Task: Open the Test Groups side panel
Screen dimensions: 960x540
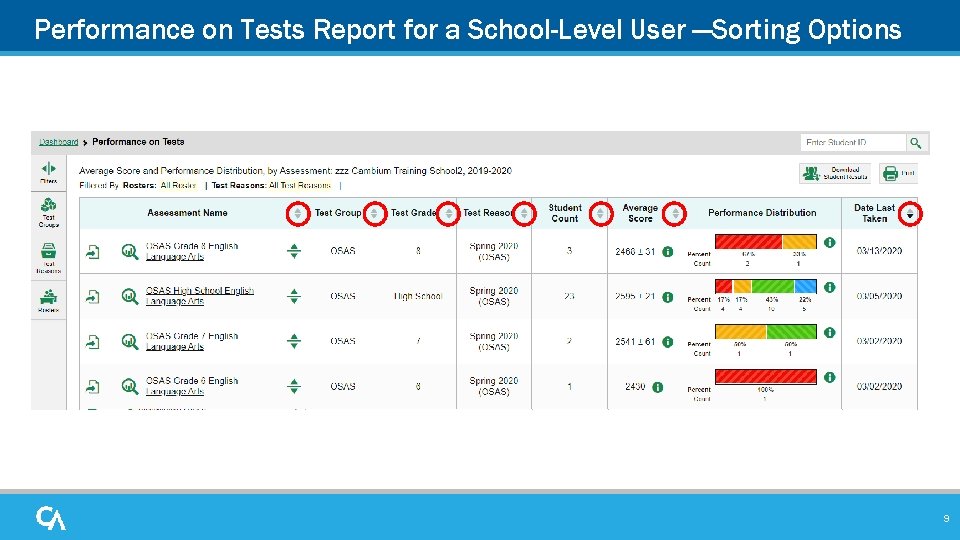Action: point(48,212)
